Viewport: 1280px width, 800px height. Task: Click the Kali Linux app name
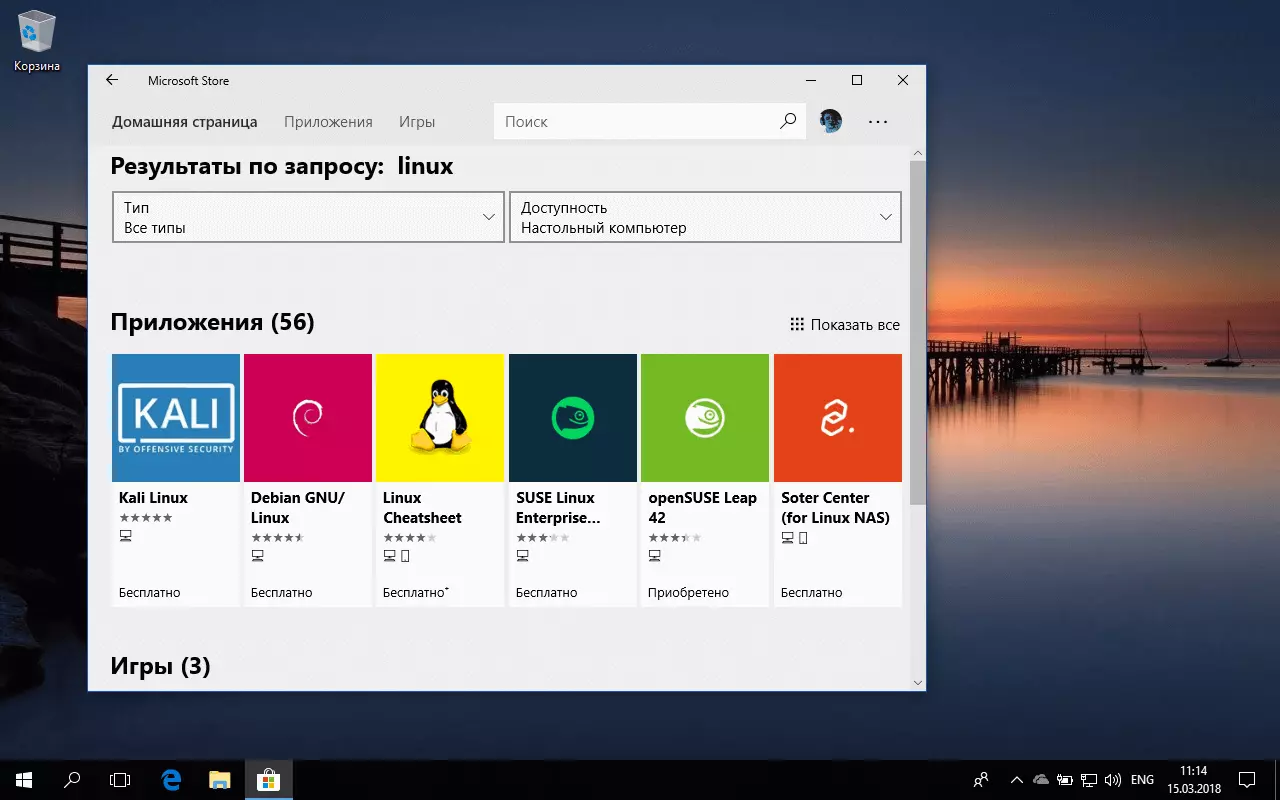[x=153, y=498]
